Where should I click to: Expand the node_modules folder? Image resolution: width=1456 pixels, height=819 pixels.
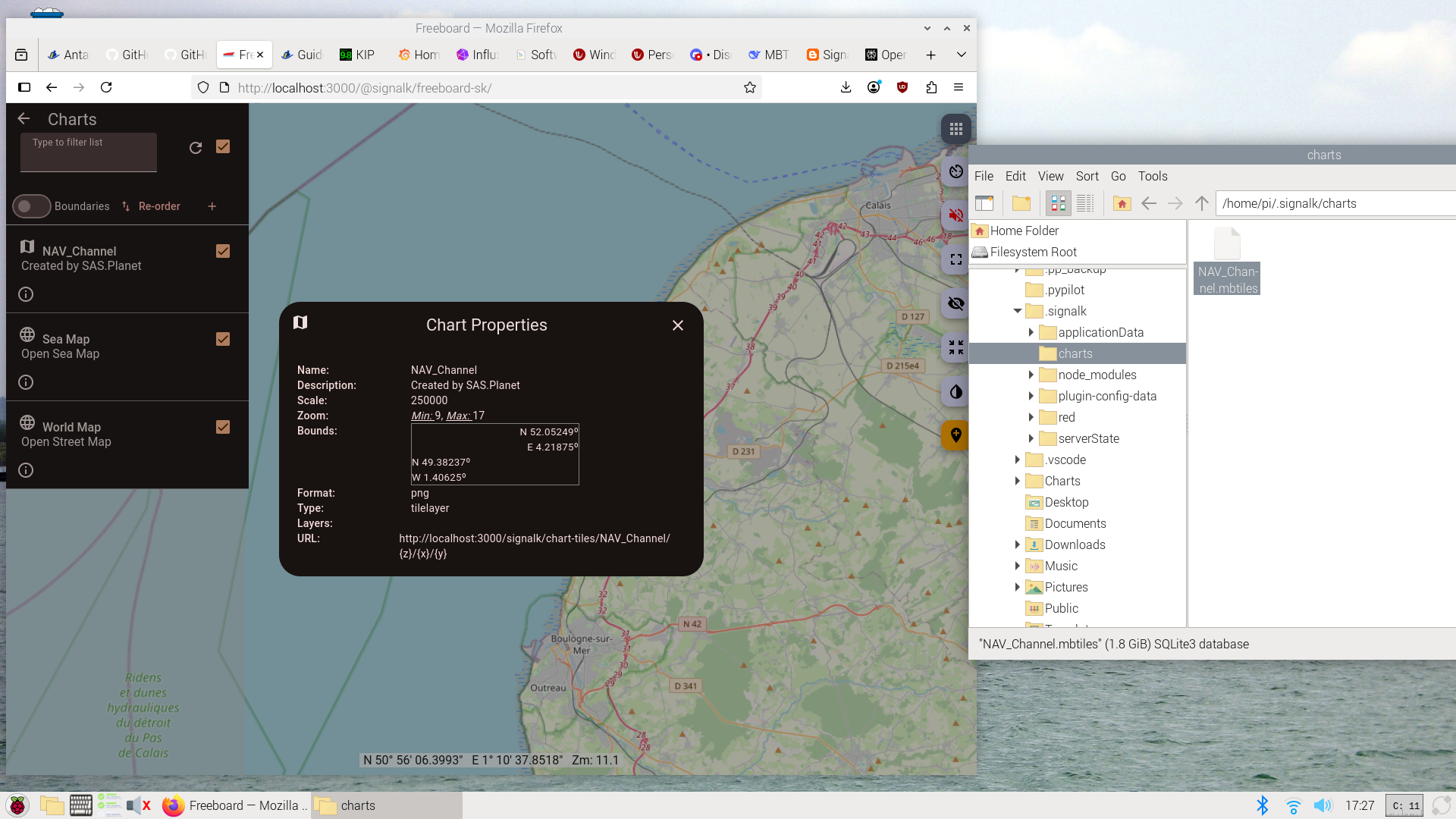pos(1031,375)
